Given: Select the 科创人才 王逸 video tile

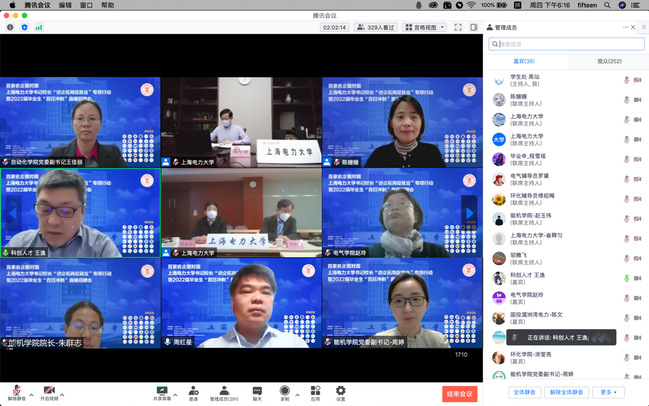Looking at the screenshot, I should (x=80, y=213).
